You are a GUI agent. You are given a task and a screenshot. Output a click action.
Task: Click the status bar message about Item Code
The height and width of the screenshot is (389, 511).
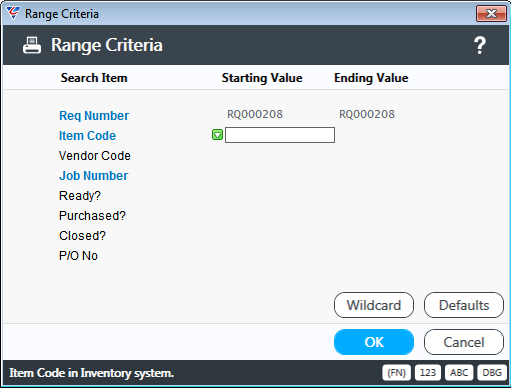coord(91,373)
